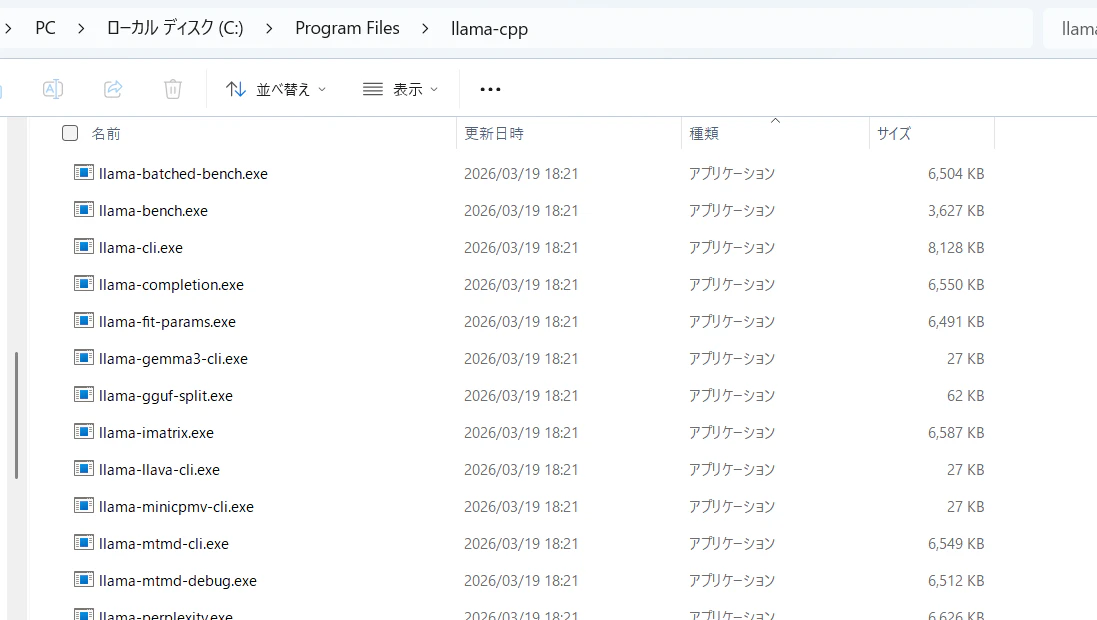Open the 並べ替え sort dropdown
The height and width of the screenshot is (620, 1097).
tap(276, 89)
